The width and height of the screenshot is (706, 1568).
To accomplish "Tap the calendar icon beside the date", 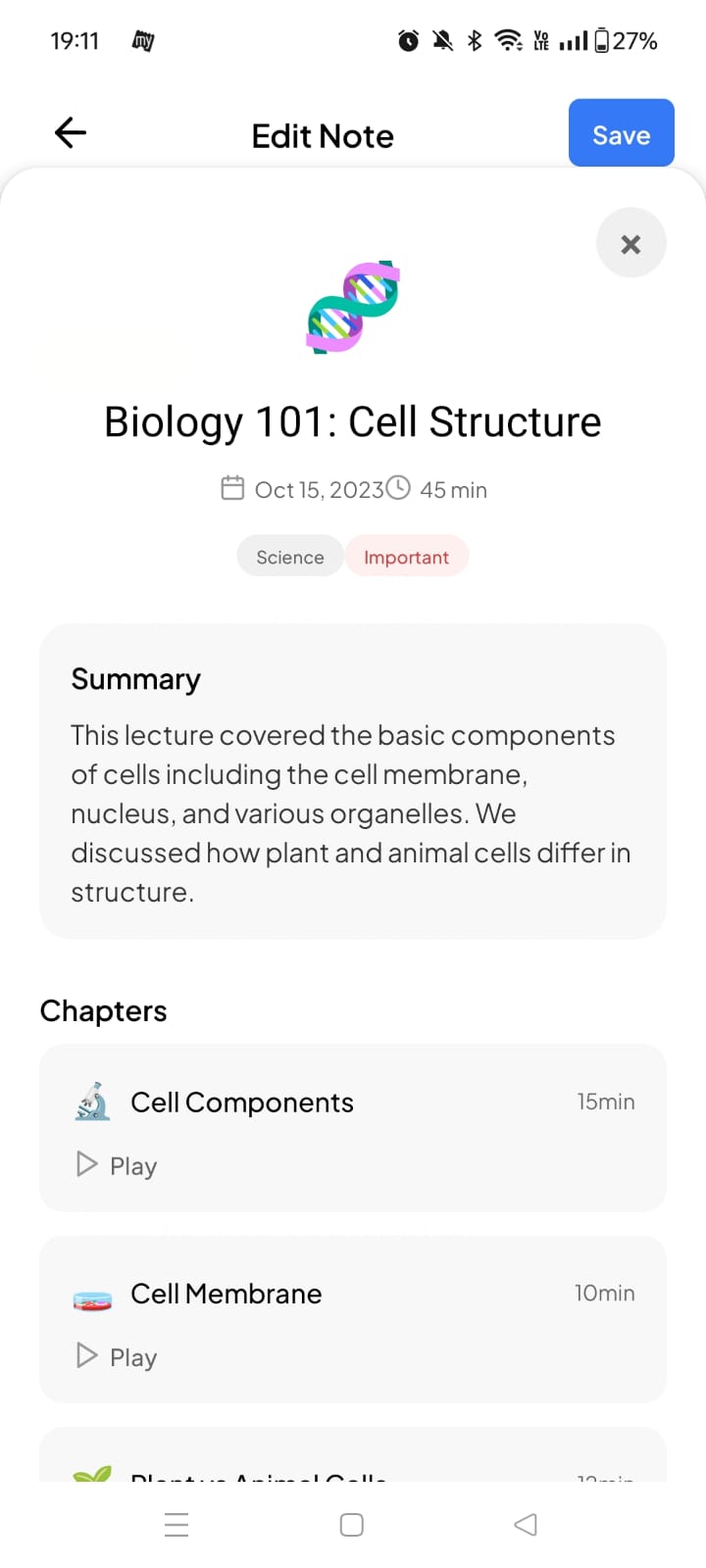I will tap(232, 487).
